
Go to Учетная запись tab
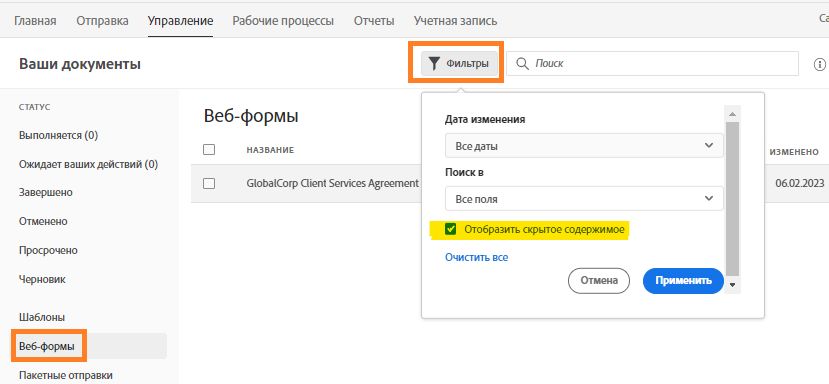point(455,21)
